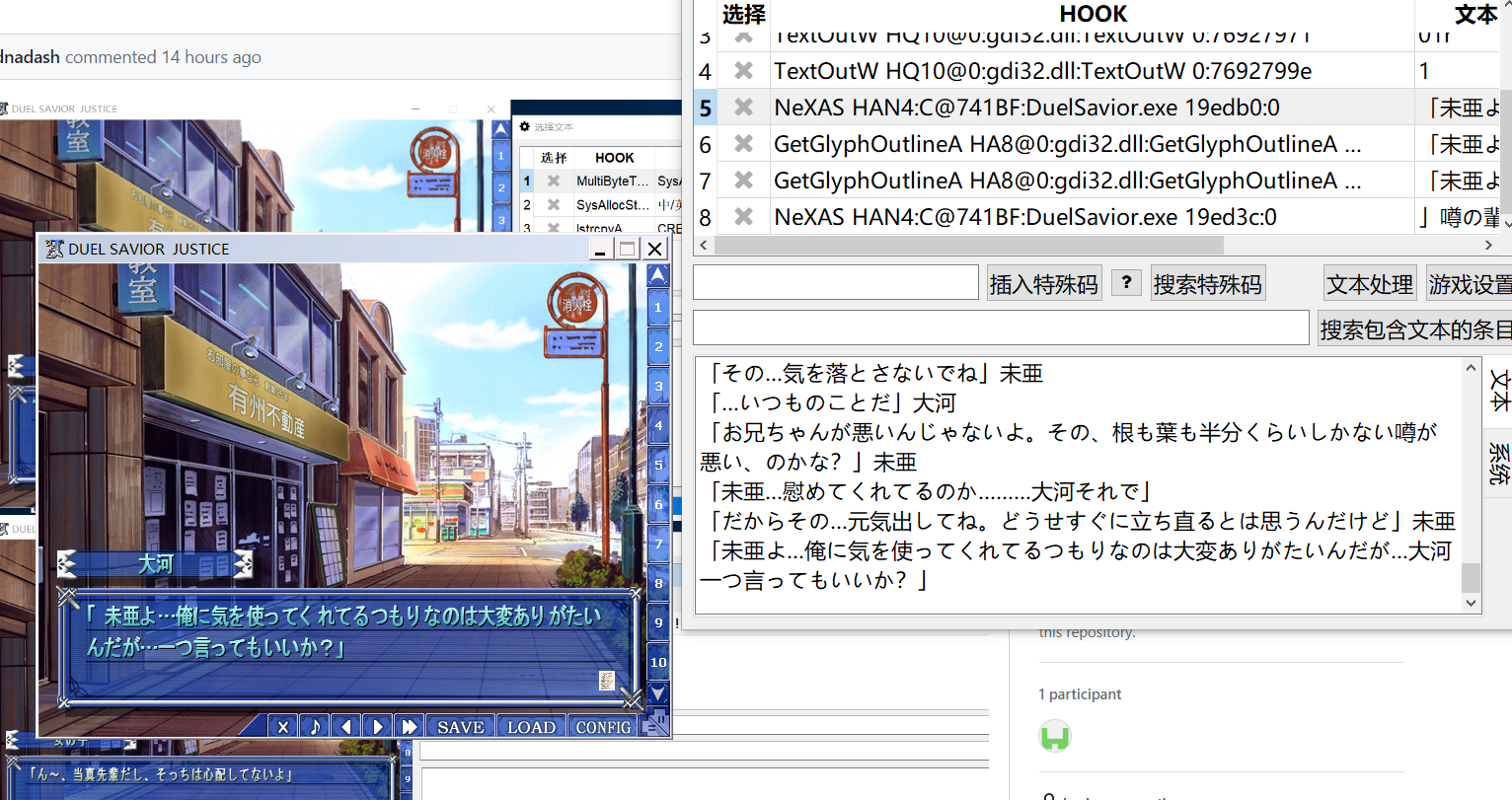
Task: Open the backlog with the left arrow icon
Action: tap(346, 725)
